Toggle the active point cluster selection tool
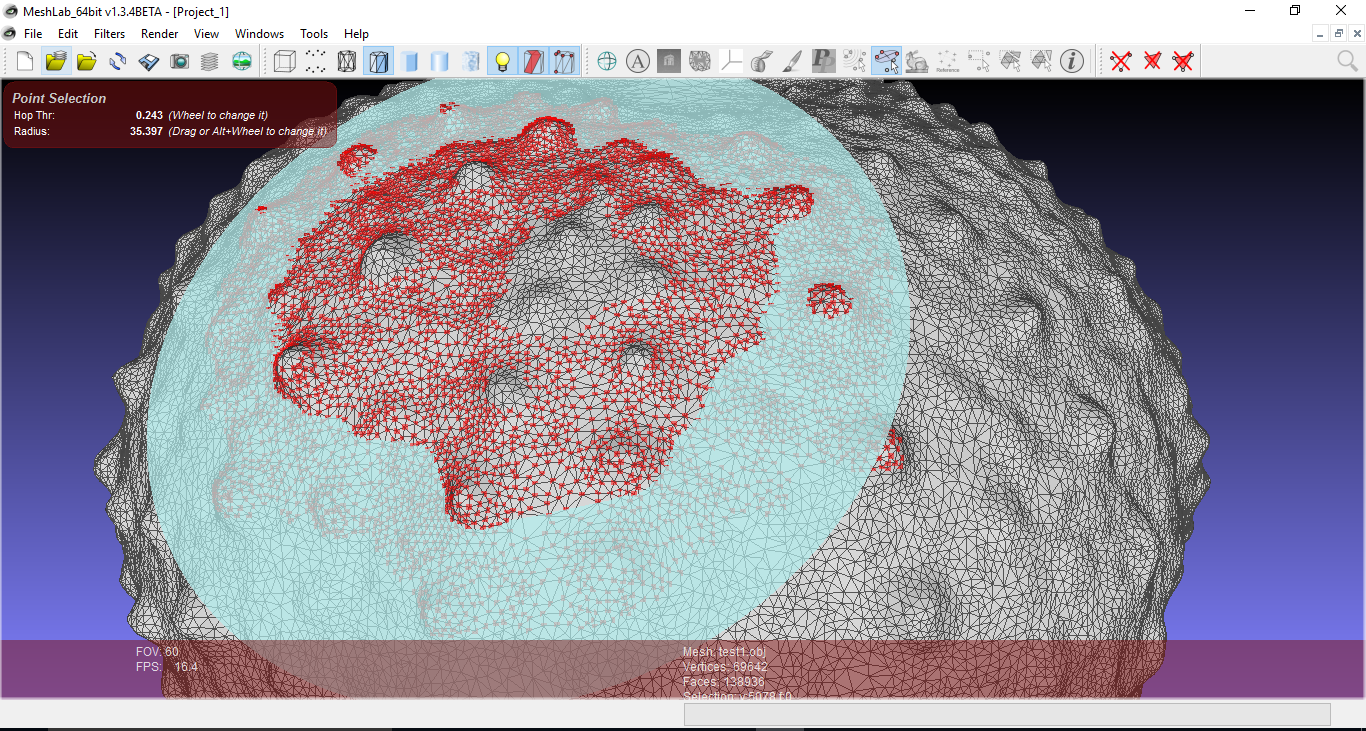The height and width of the screenshot is (731, 1366). click(x=886, y=61)
